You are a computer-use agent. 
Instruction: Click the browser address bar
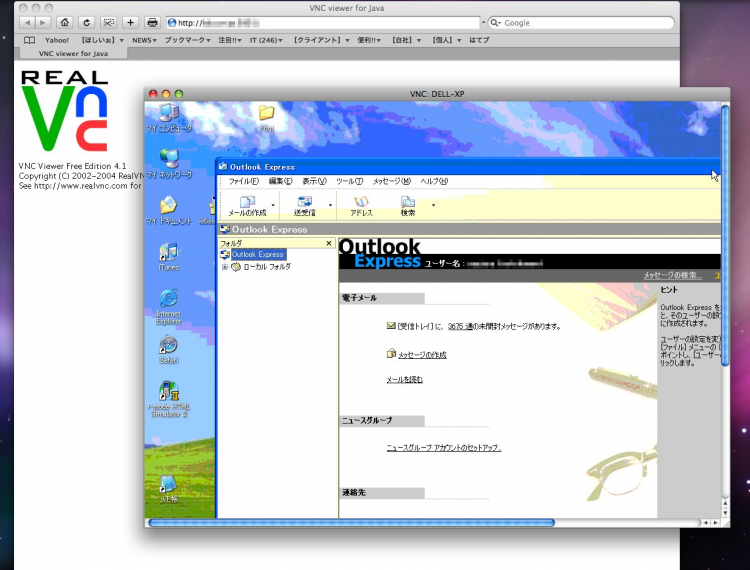(323, 22)
